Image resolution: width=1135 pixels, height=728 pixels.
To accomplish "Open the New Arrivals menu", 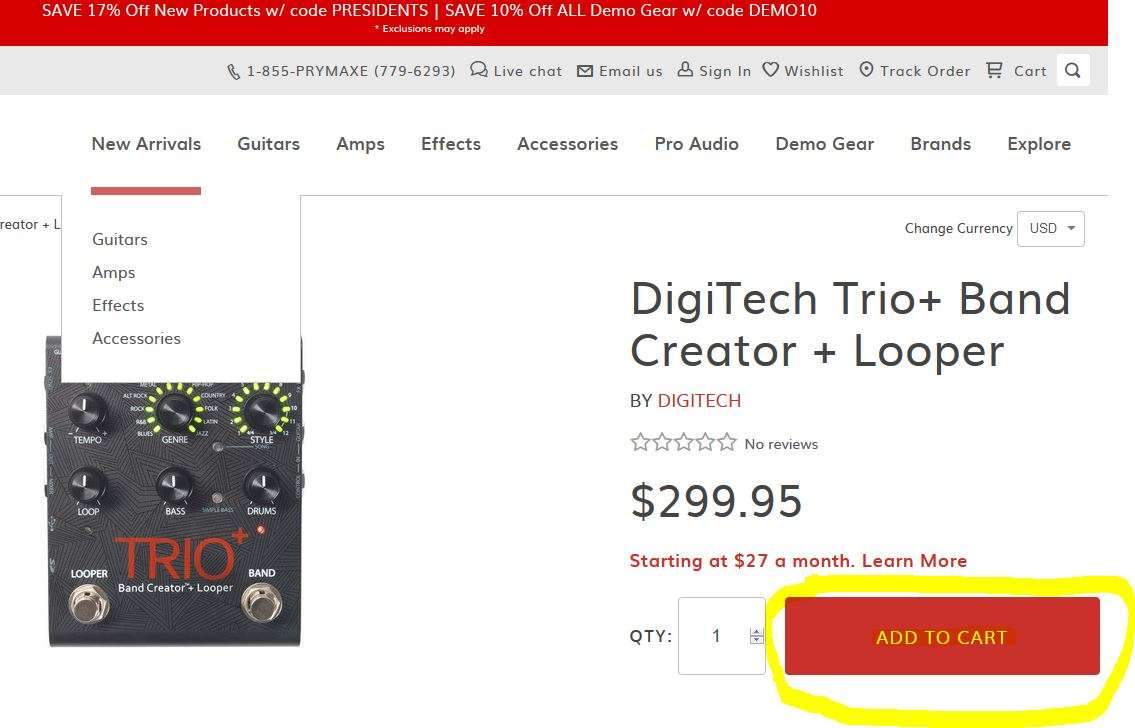I will pos(146,144).
